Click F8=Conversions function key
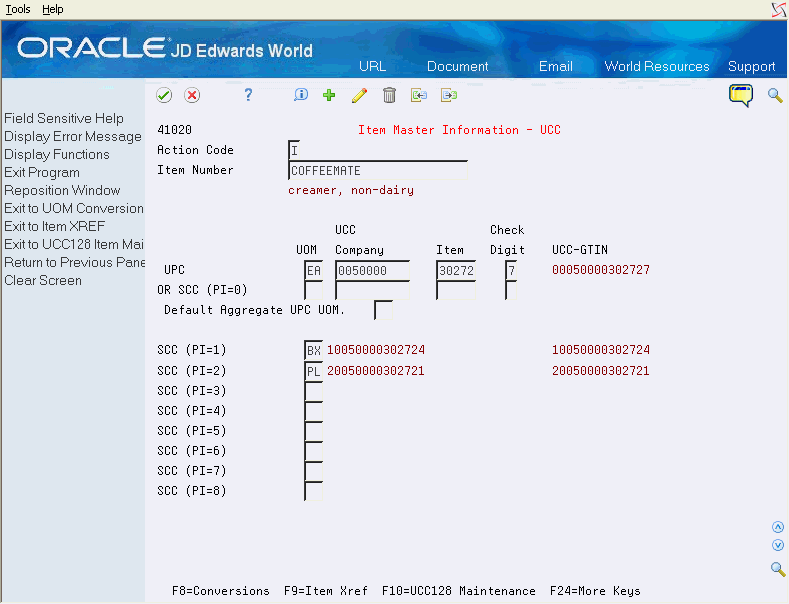Viewport: 789px width, 604px height. point(220,591)
